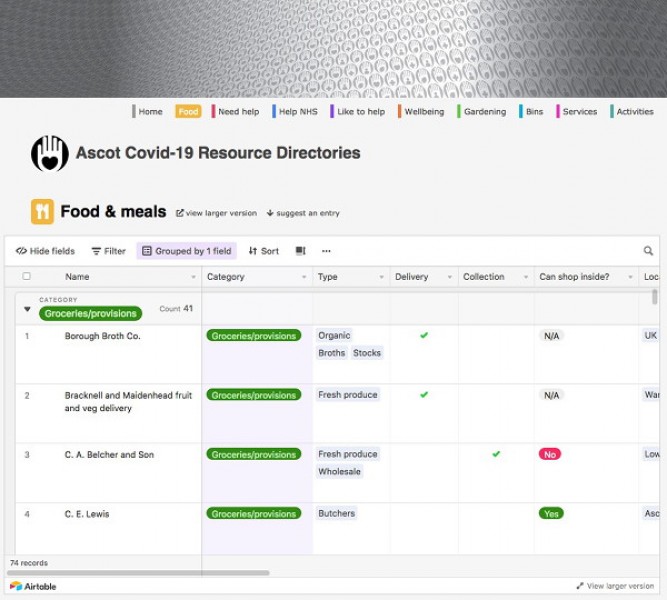Switch to the Gardening tab

[x=484, y=112]
